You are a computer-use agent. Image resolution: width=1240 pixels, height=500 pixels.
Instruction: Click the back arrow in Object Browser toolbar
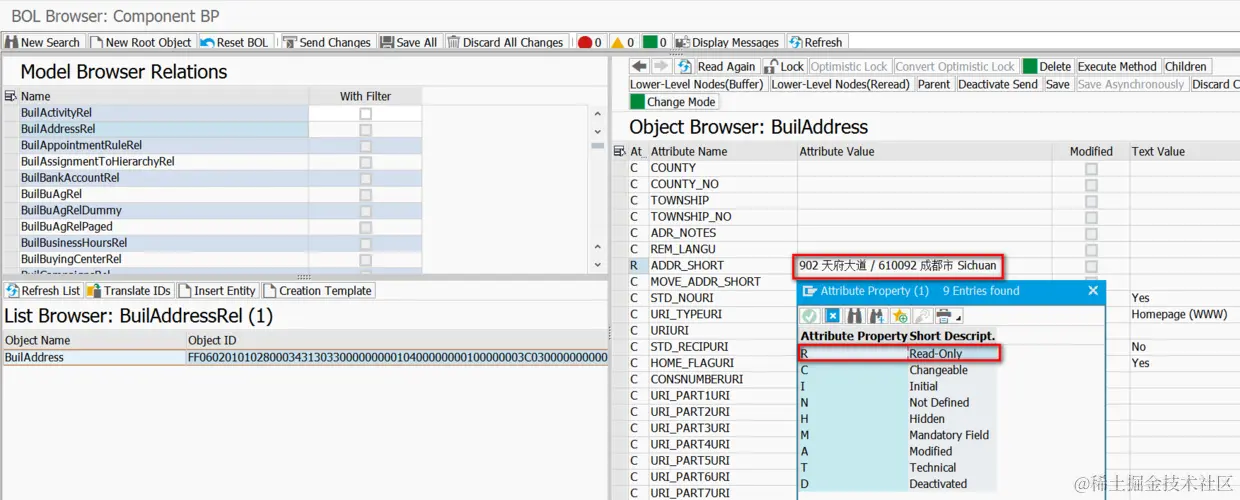[640, 66]
